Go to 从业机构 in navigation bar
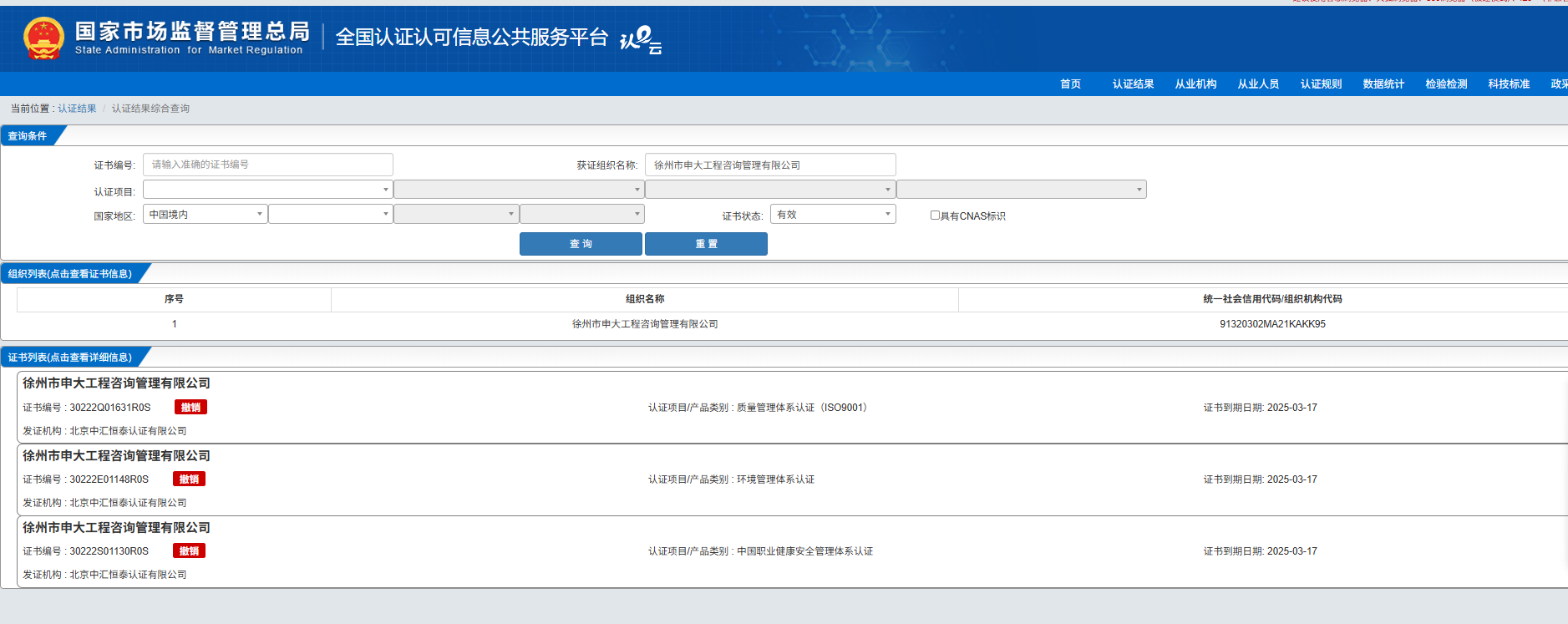1568x624 pixels. click(1195, 84)
